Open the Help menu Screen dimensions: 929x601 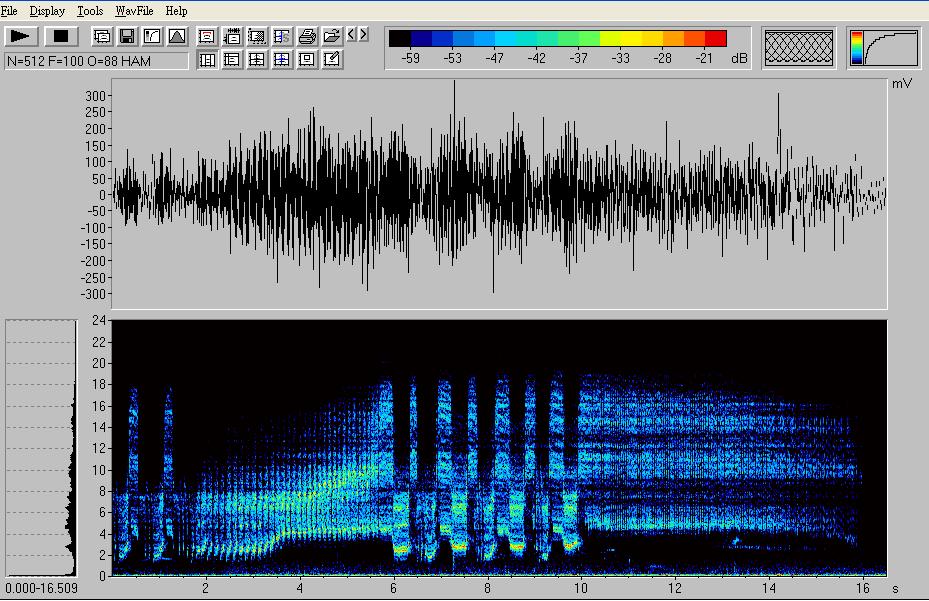click(176, 11)
